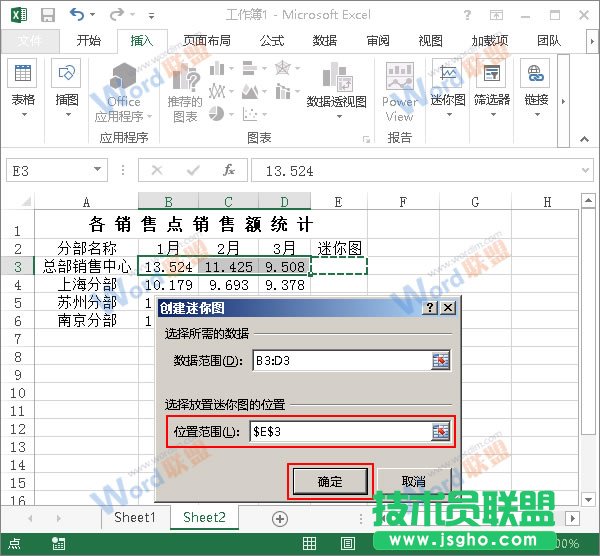Screen dimensions: 600x556
Task: Click the Insert Function fx icon
Action: click(229, 170)
